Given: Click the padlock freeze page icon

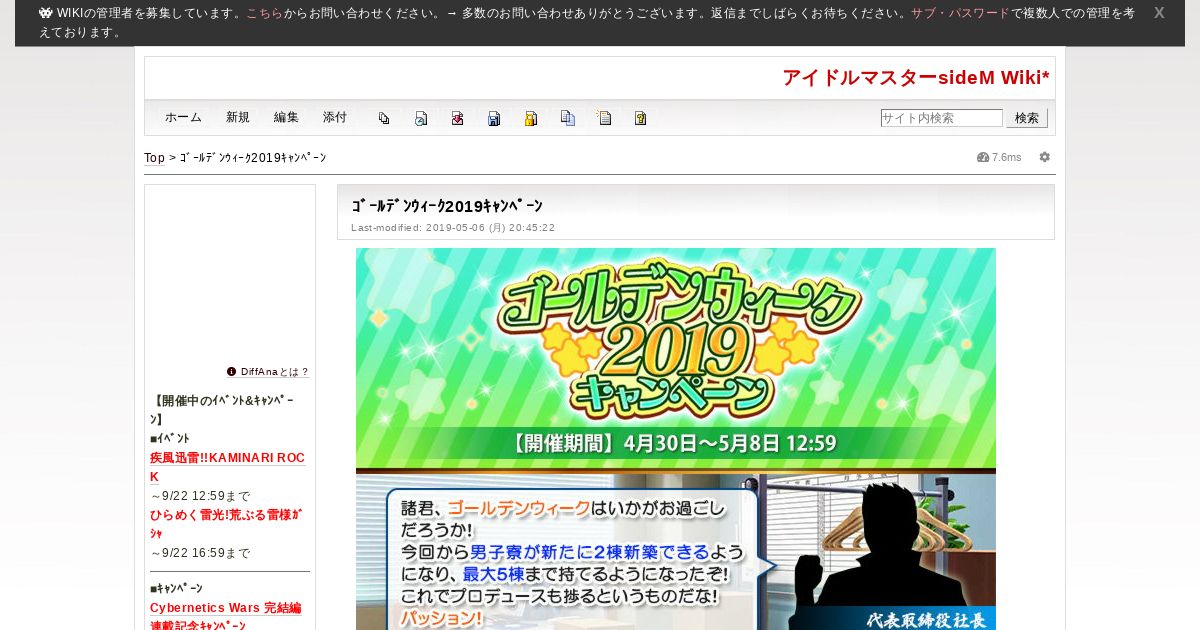Looking at the screenshot, I should 531,118.
